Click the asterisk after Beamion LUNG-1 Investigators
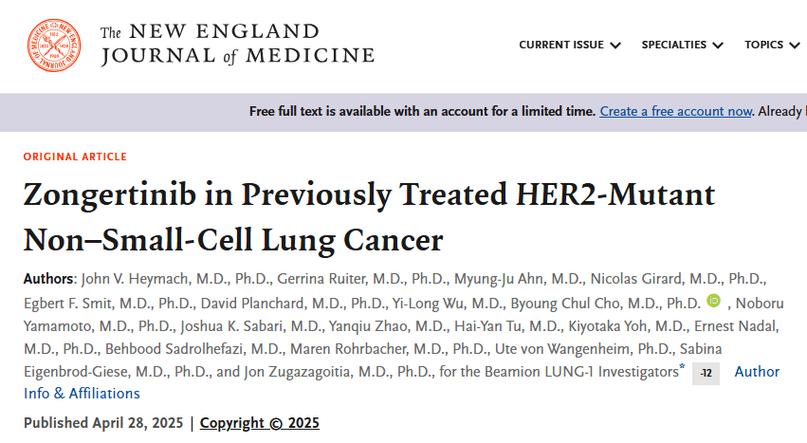 [x=682, y=367]
